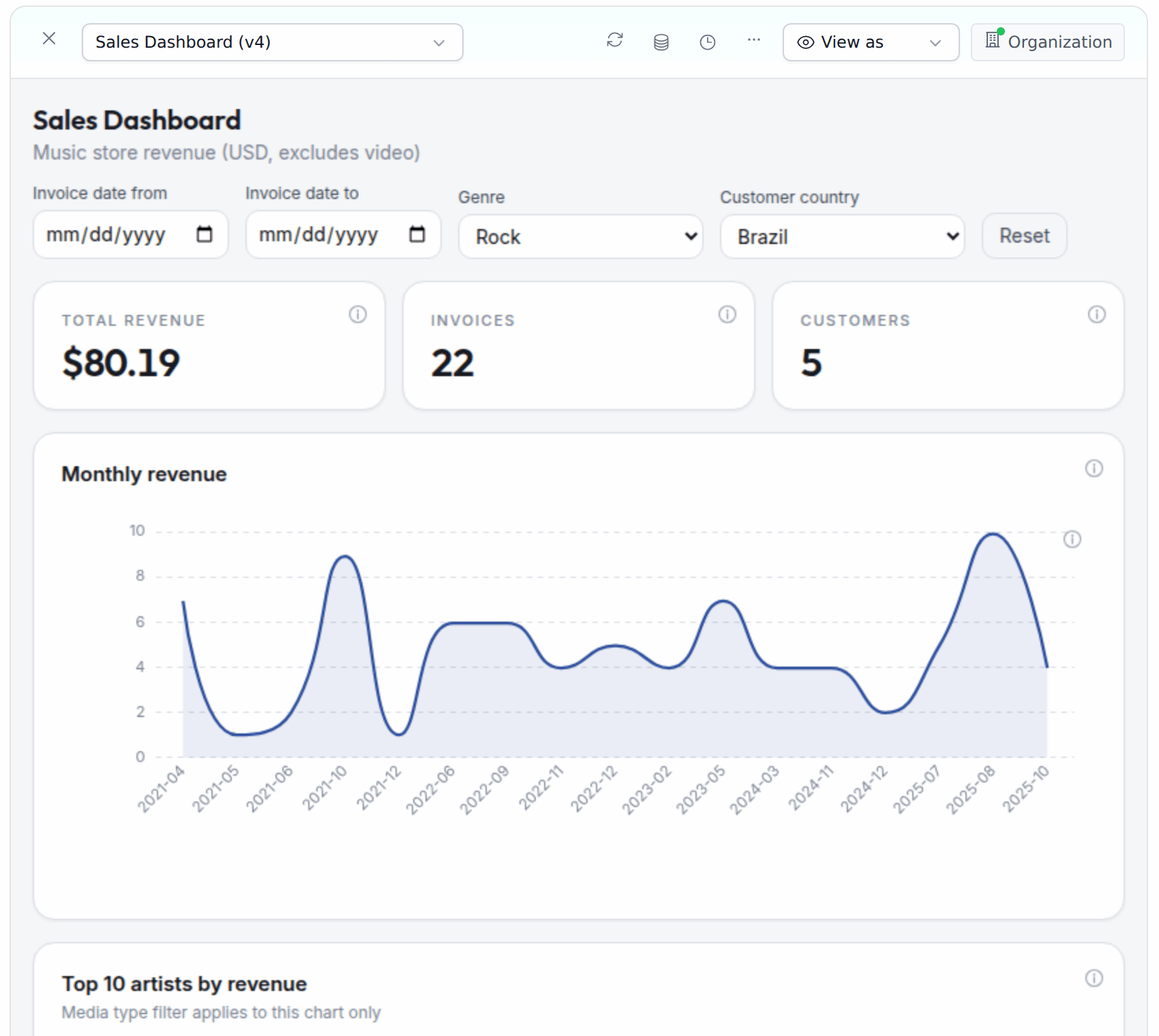The width and height of the screenshot is (1159, 1036).
Task: Close the dashboard with the X icon
Action: pyautogui.click(x=49, y=39)
